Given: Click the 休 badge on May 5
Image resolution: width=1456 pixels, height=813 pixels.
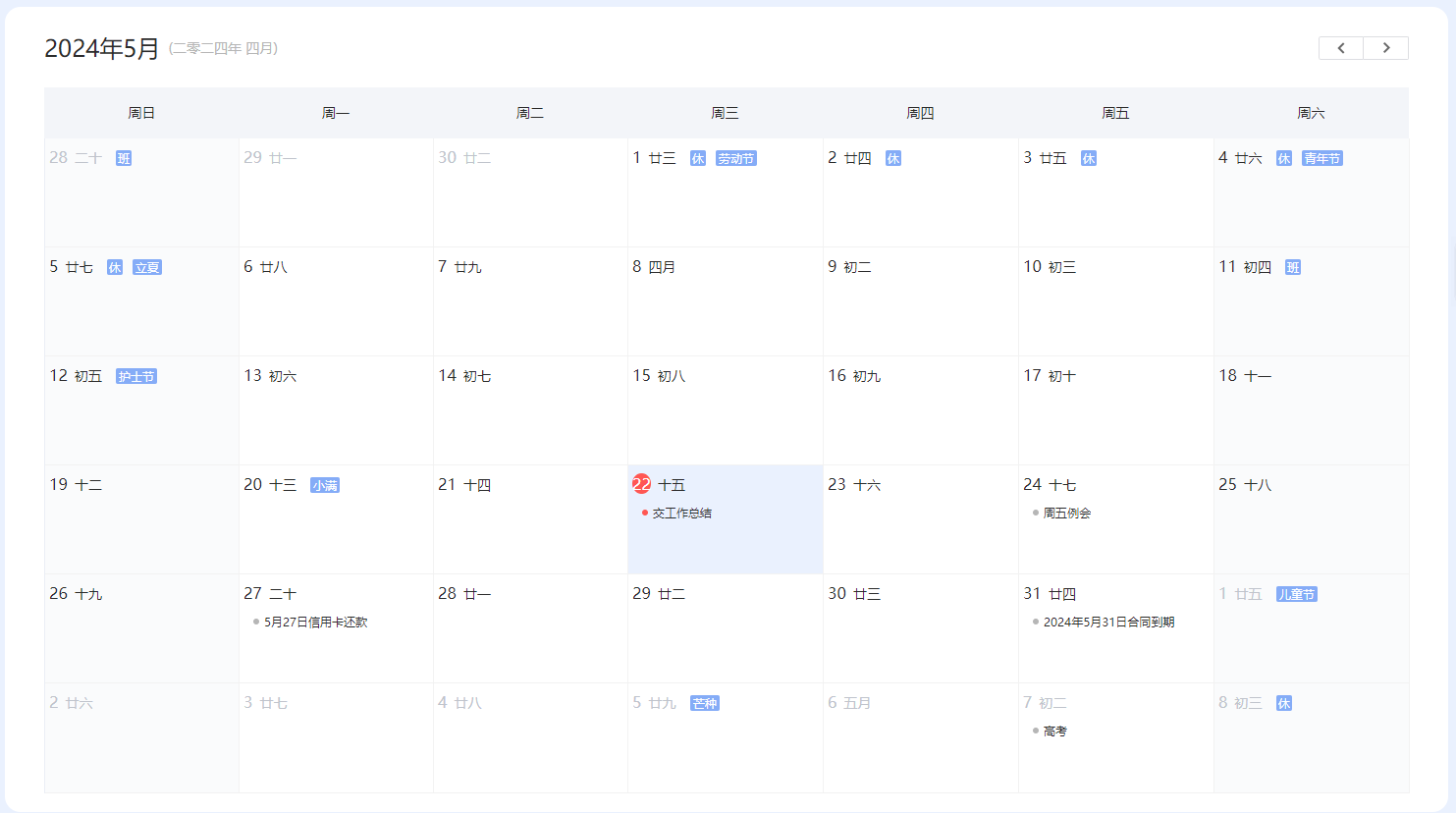Looking at the screenshot, I should tap(115, 267).
